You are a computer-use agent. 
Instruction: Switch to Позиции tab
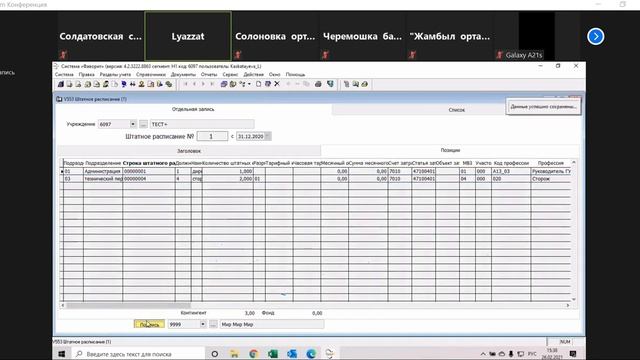[x=450, y=150]
